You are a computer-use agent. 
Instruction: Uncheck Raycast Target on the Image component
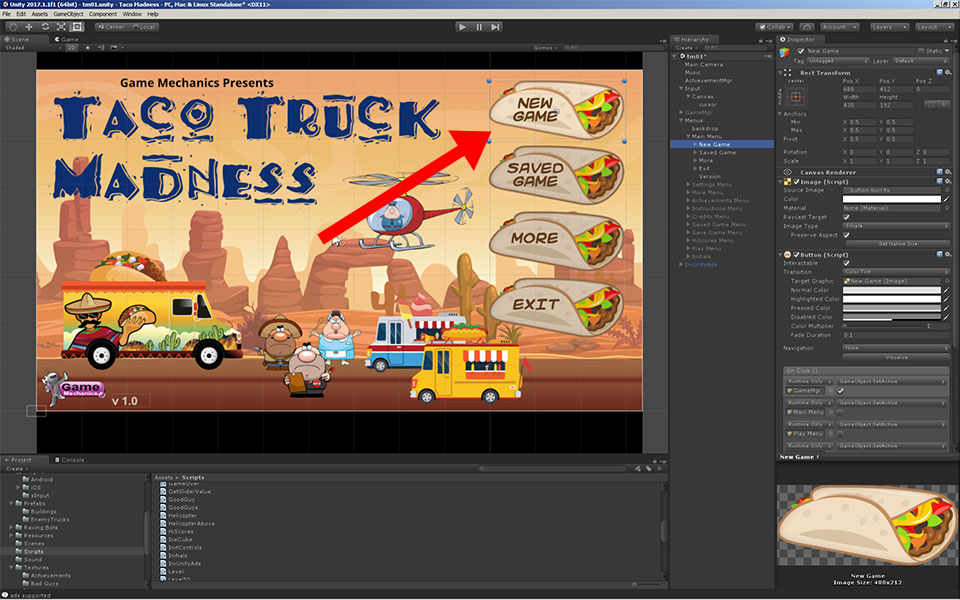pyautogui.click(x=846, y=217)
